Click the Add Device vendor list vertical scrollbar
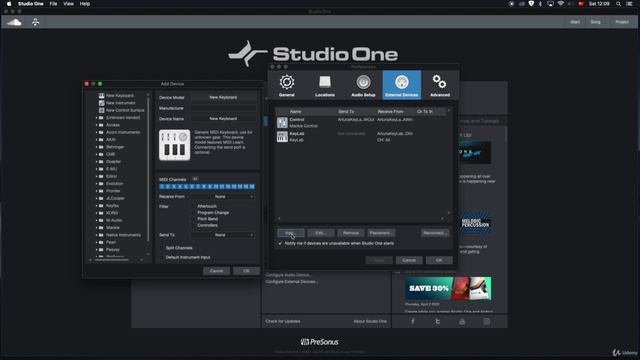Screen dimensions: 640x360 pos(148,171)
